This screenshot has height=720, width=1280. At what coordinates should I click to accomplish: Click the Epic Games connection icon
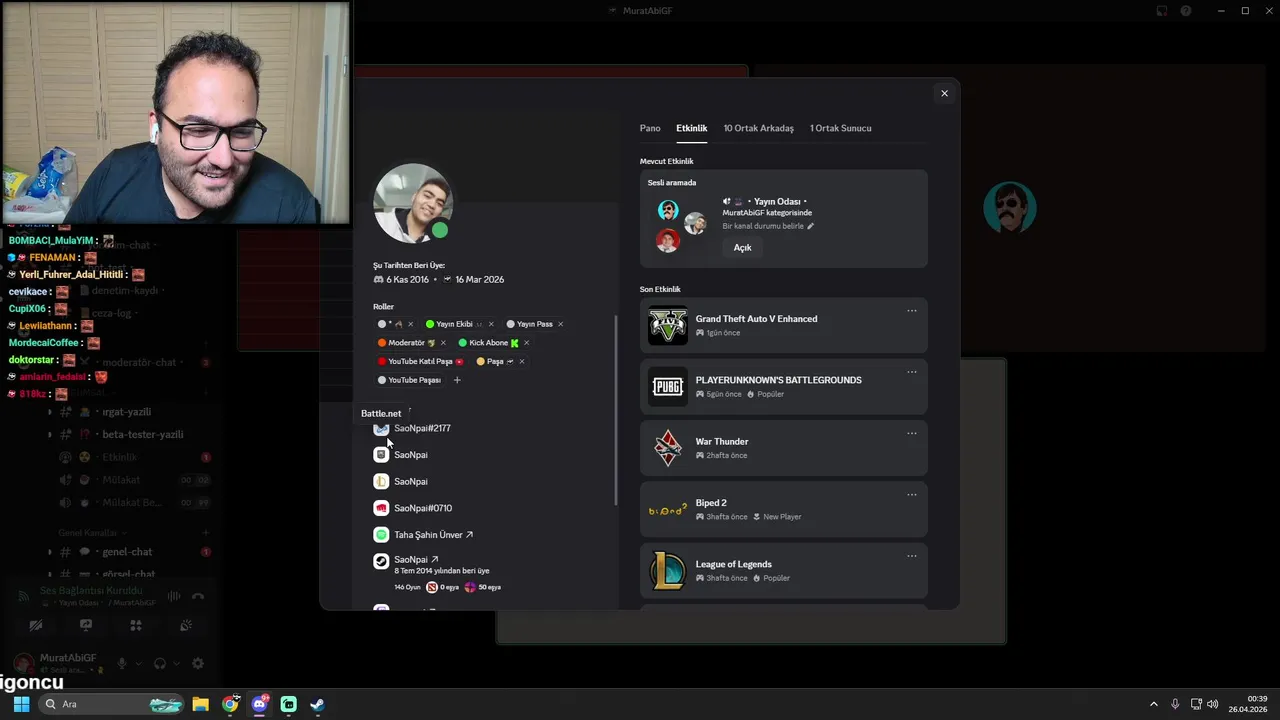click(x=381, y=455)
